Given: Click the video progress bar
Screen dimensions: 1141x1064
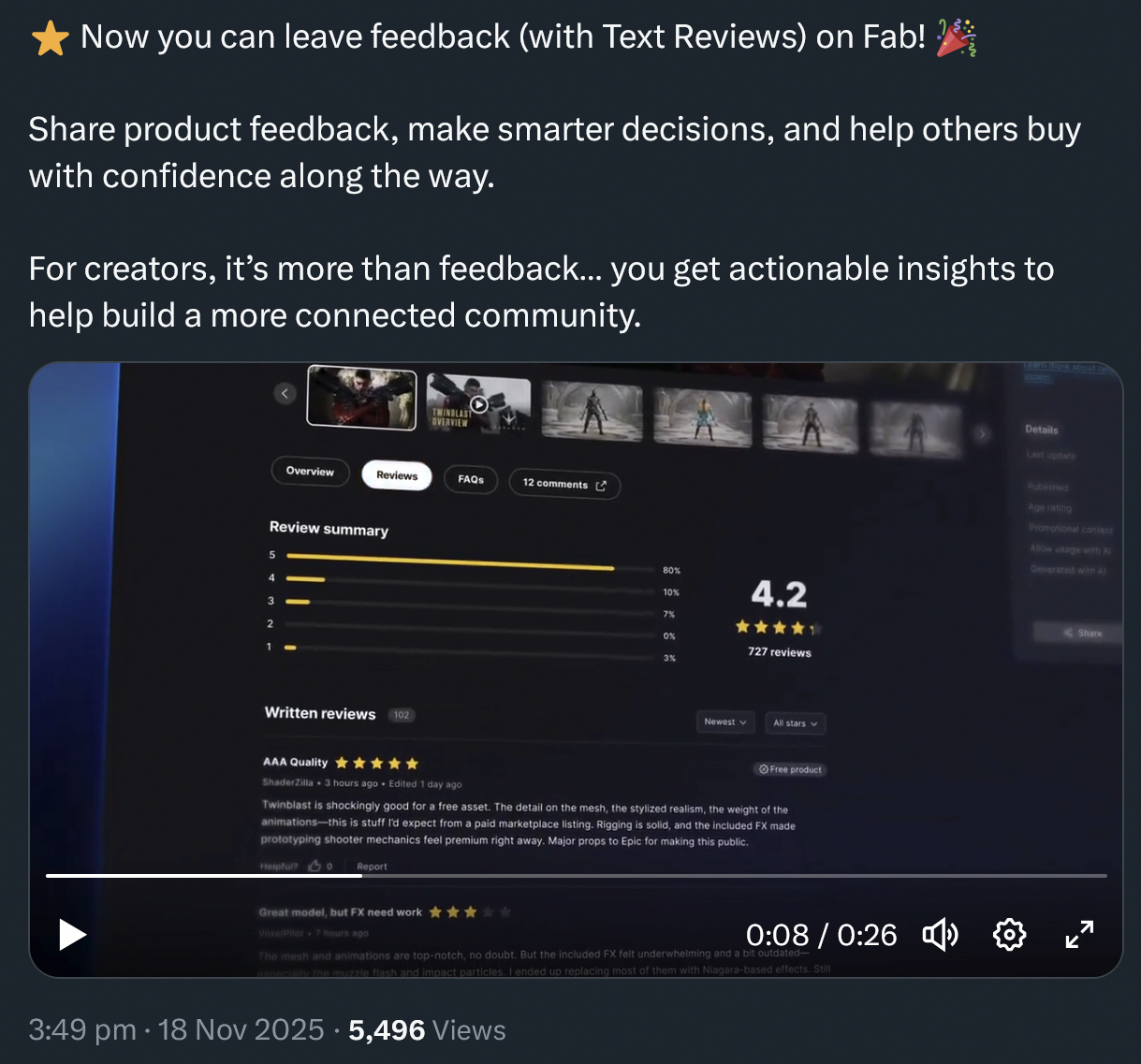Looking at the screenshot, I should (577, 876).
